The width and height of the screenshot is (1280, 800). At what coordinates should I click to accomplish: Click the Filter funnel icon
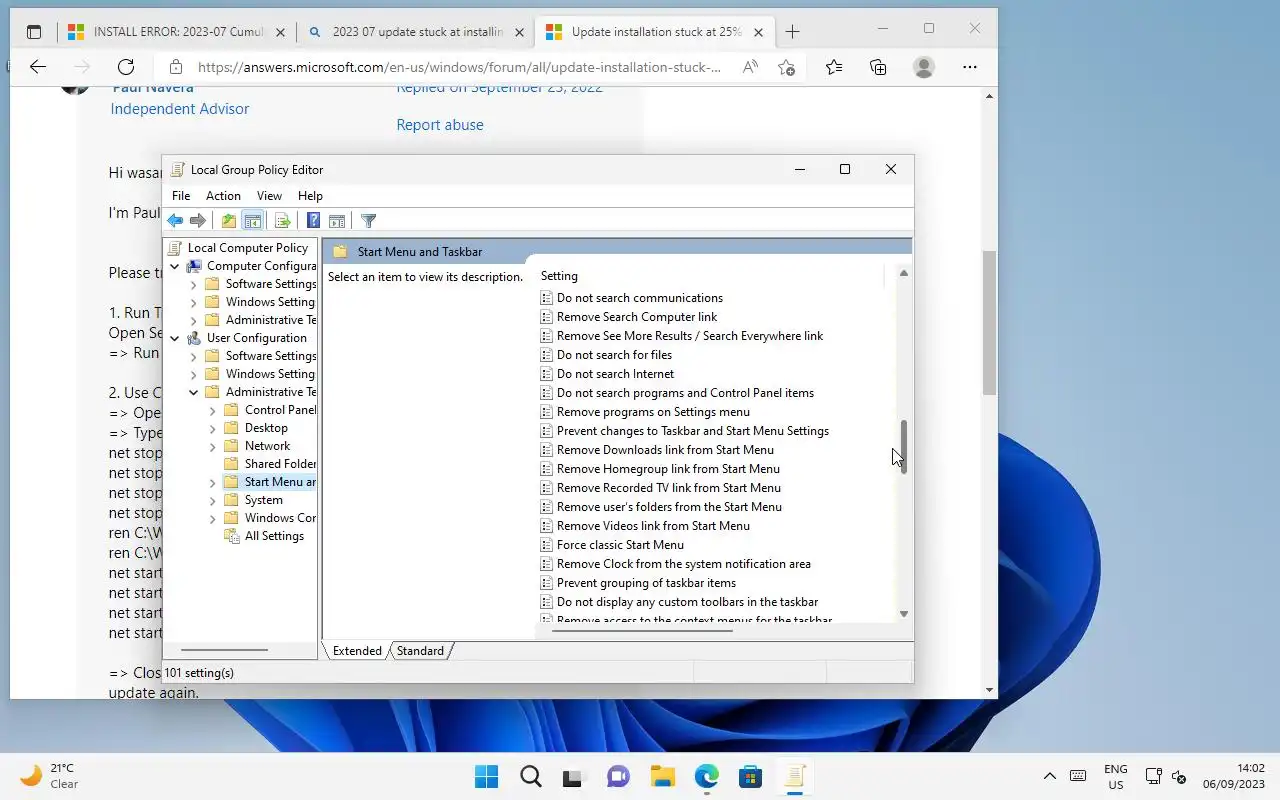368,221
